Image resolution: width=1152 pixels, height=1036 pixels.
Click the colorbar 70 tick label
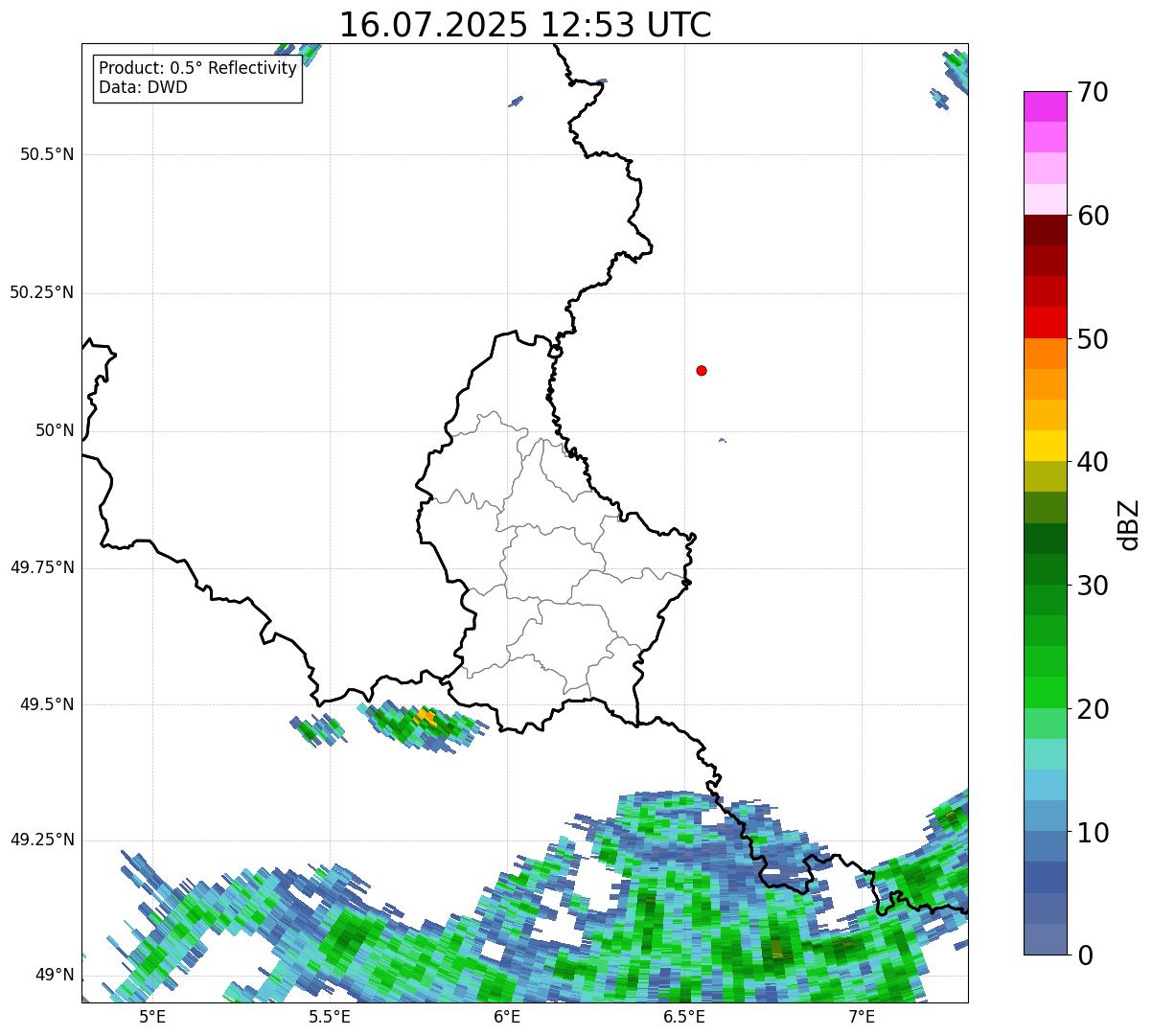1093,92
